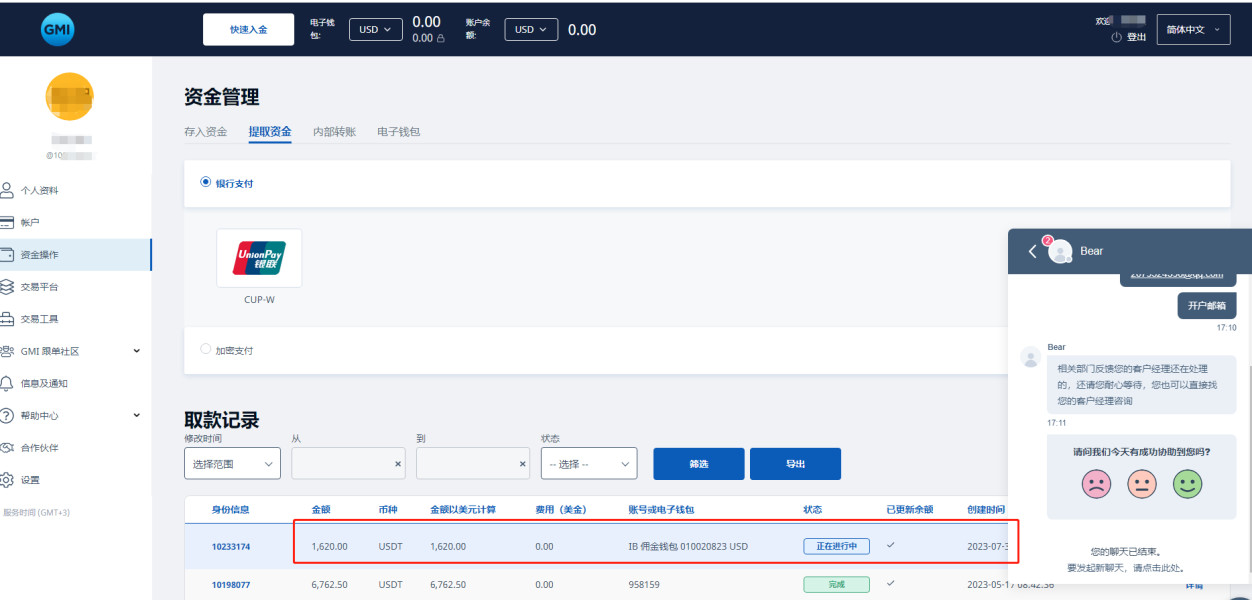
Task: Open the 电子钱包 USD currency dropdown
Action: [x=375, y=30]
